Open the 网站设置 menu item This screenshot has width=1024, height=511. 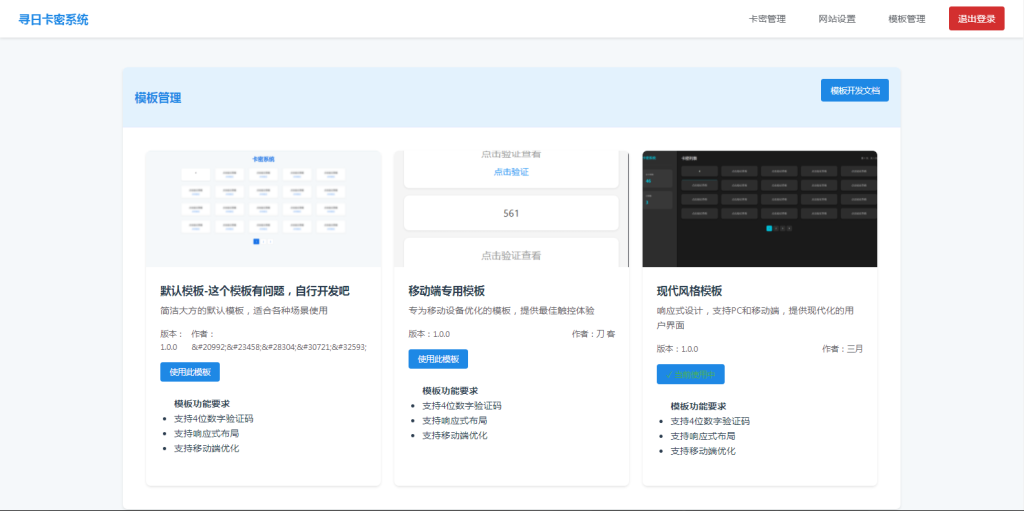coord(837,19)
